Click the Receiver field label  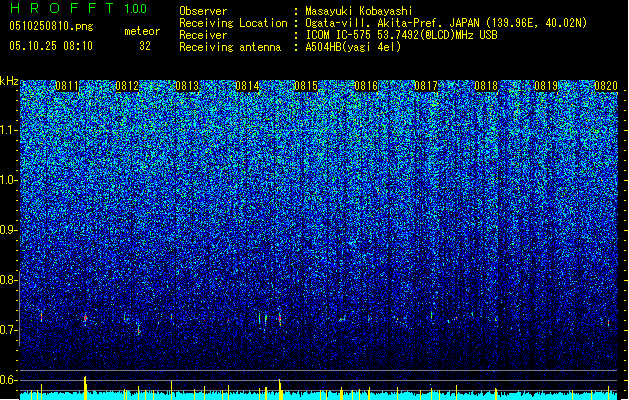tap(203, 35)
